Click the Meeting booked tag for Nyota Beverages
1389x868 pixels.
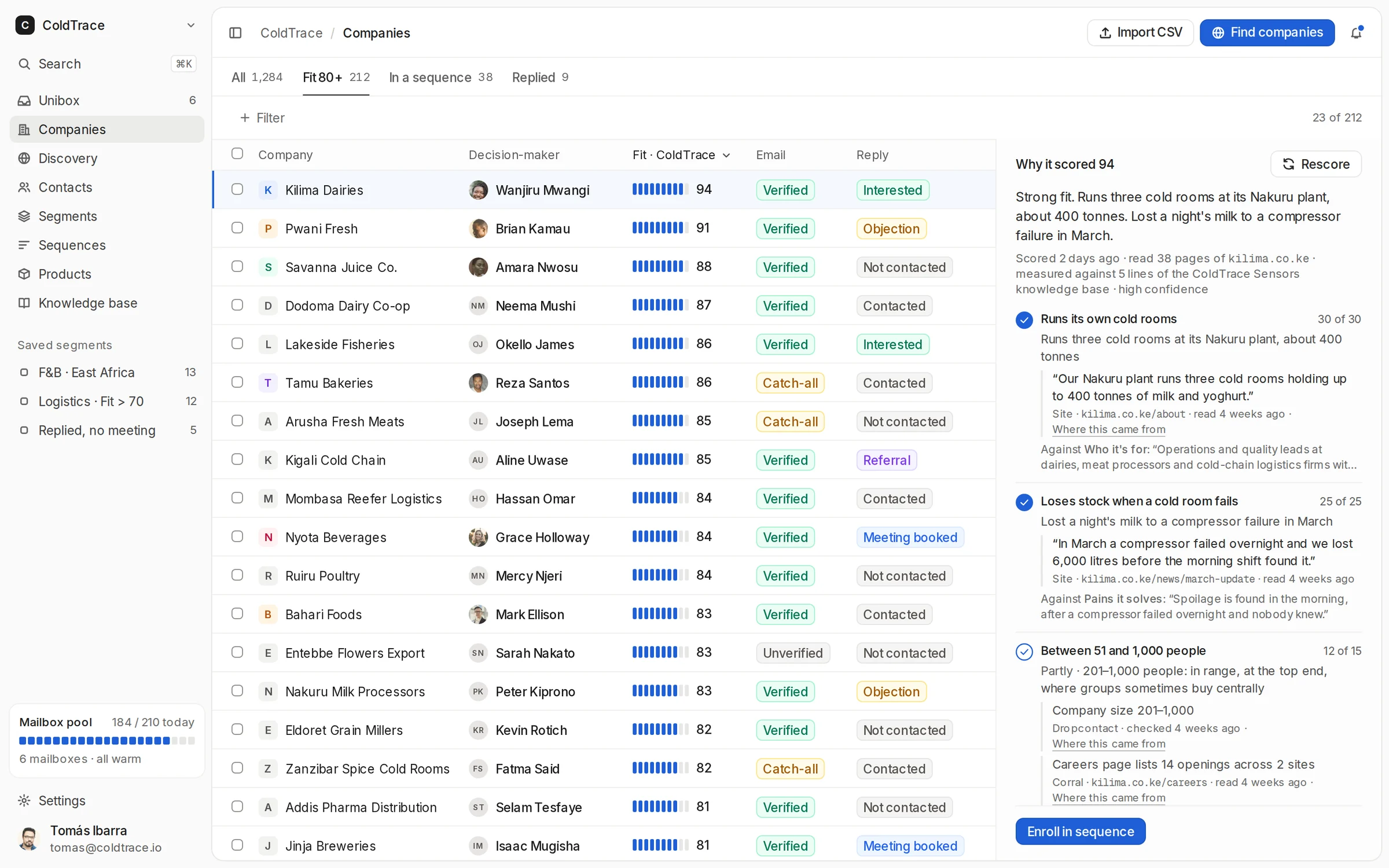910,538
